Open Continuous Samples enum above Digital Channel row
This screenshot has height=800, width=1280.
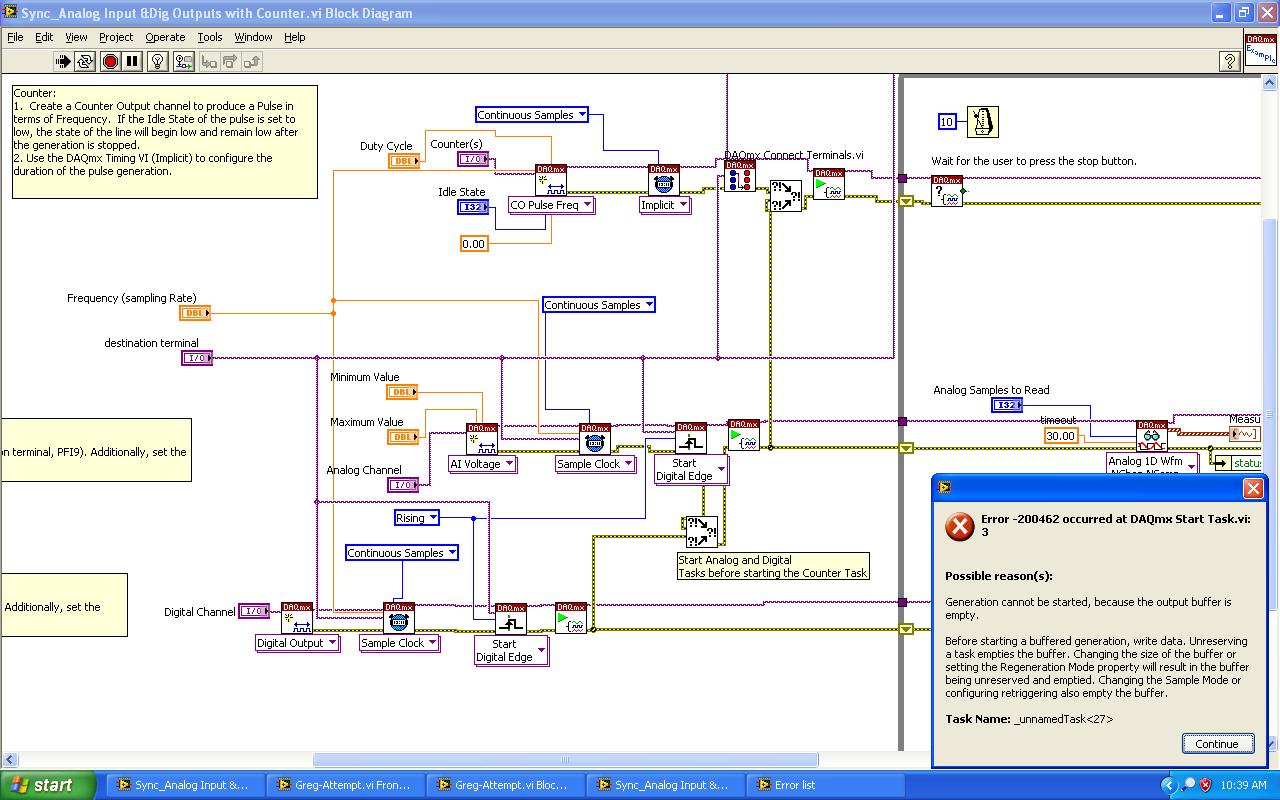pyautogui.click(x=402, y=553)
